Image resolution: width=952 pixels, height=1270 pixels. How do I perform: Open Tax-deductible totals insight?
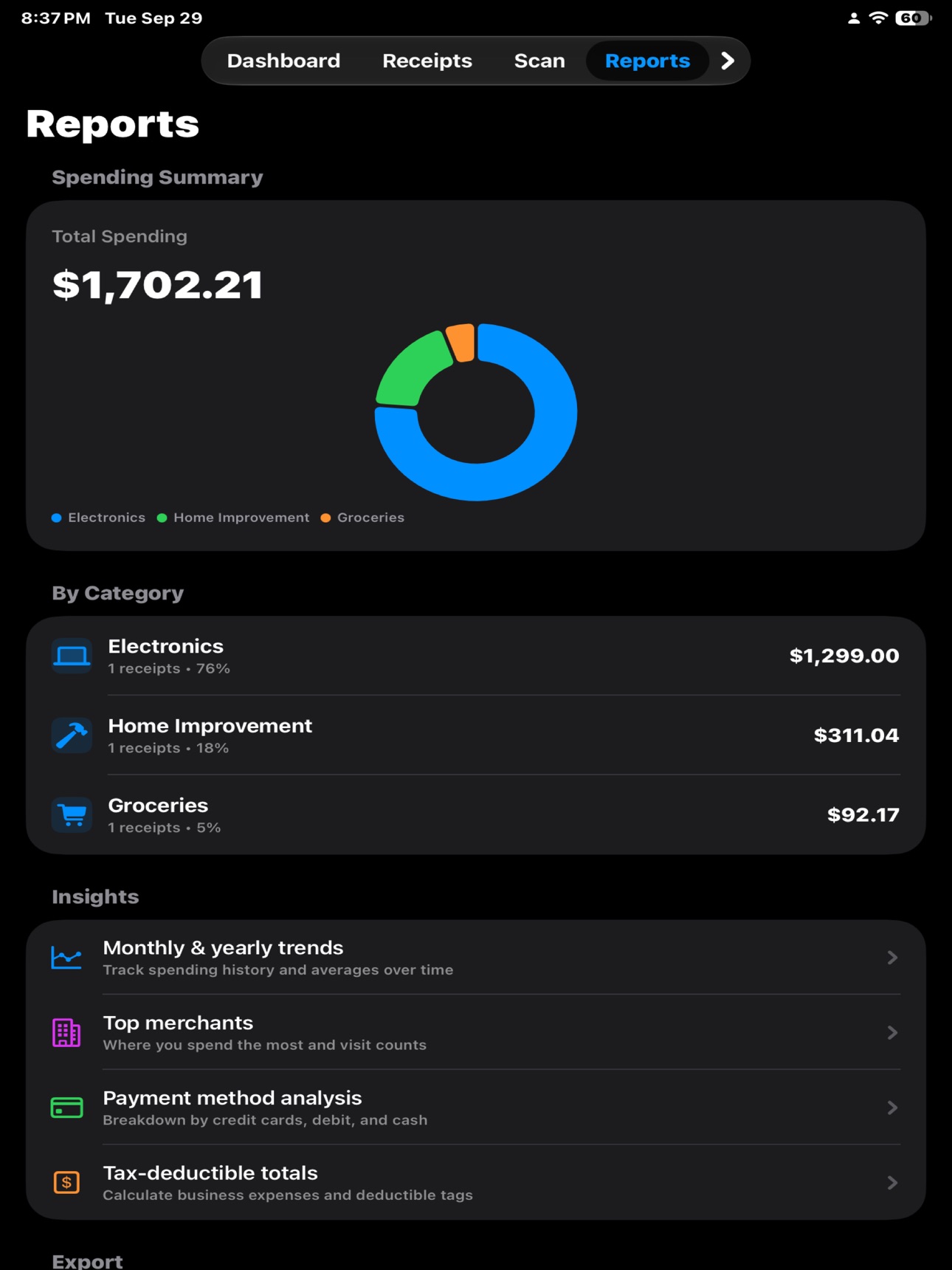click(x=476, y=1183)
